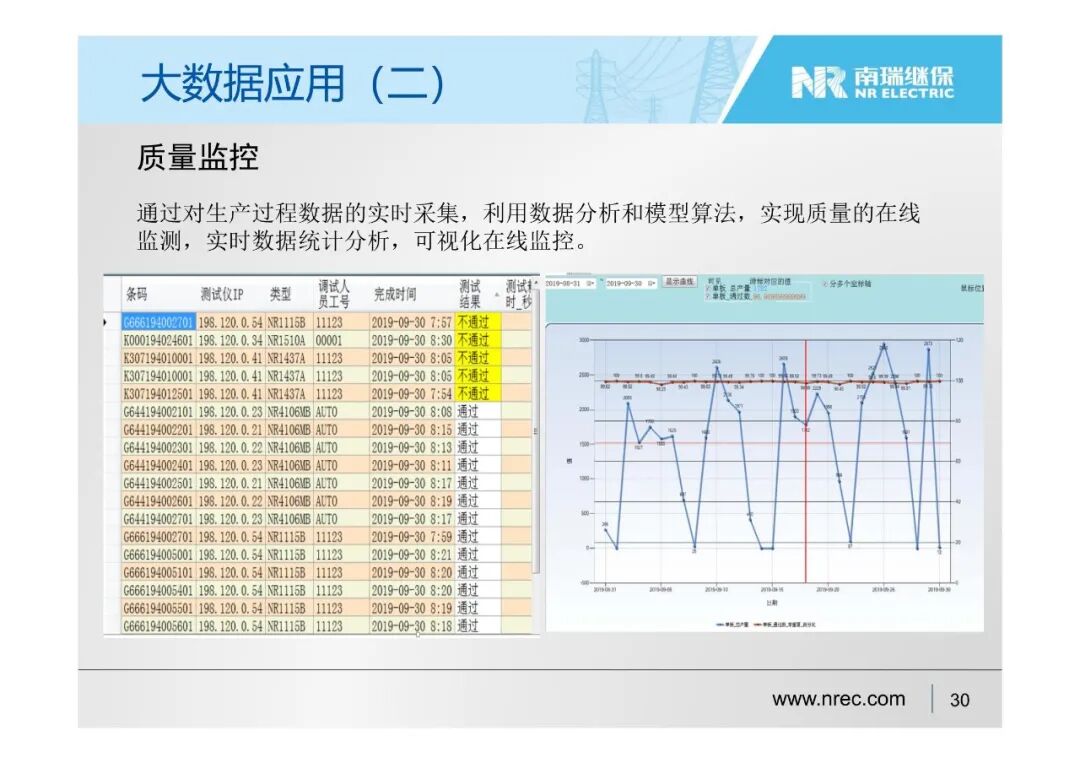Screen dimensions: 1080x763
Task: Click completion time 2019-09-30 7:54
Action: tap(411, 394)
